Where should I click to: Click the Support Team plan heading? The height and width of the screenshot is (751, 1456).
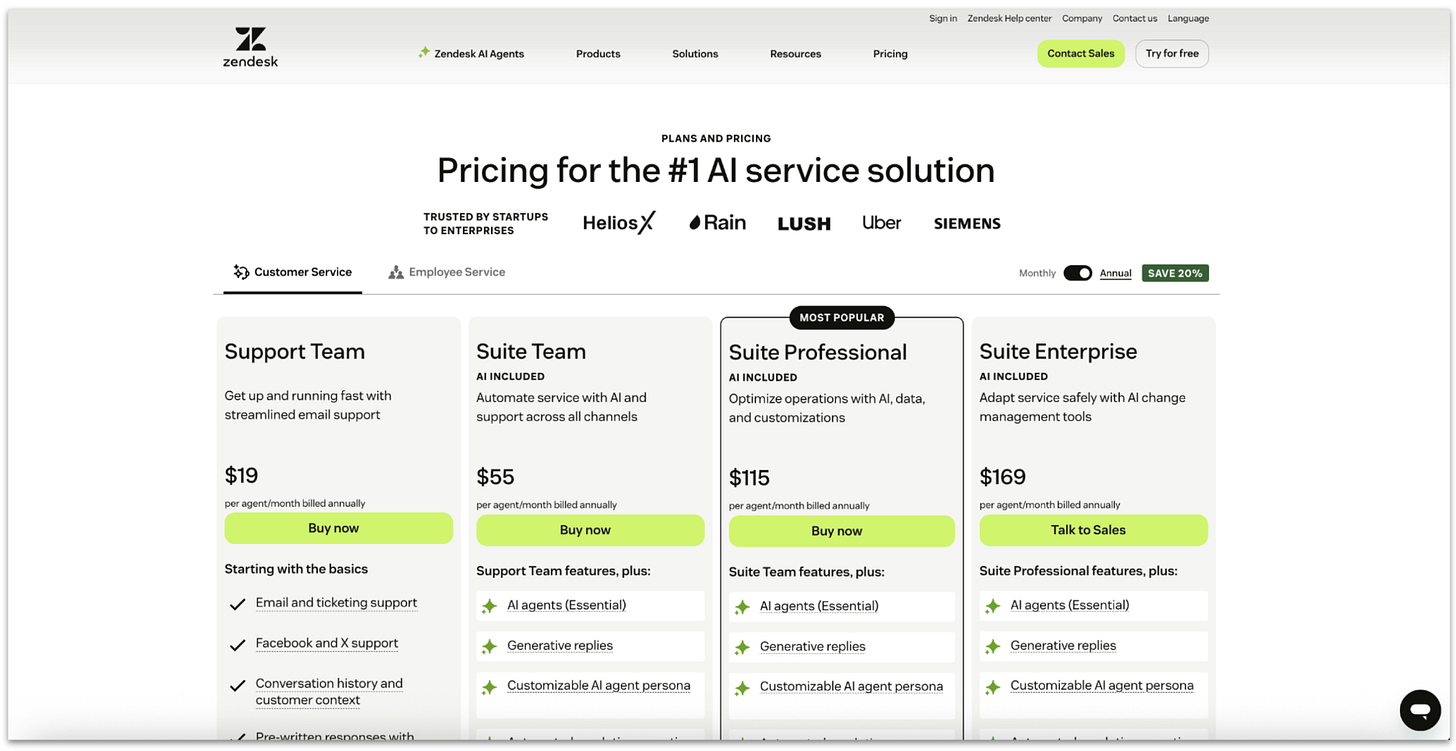[294, 351]
